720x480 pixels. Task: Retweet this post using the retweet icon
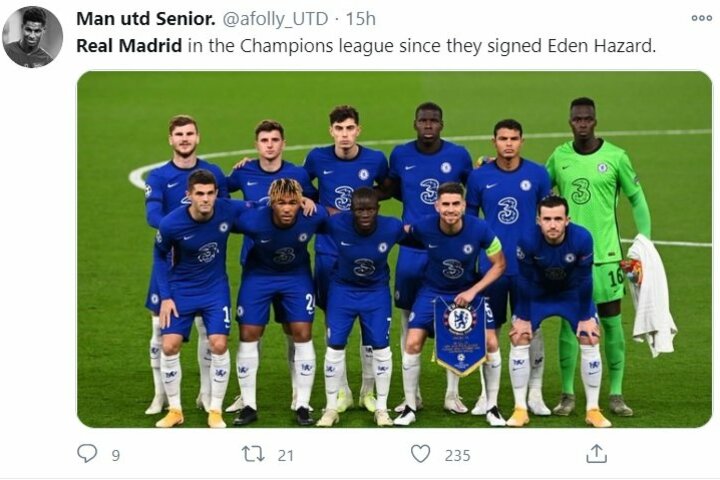coord(253,454)
